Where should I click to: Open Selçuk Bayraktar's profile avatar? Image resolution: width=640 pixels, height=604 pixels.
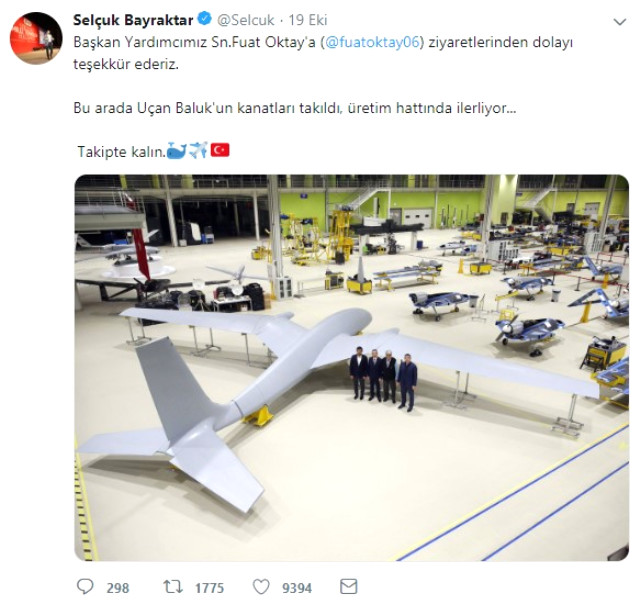(36, 38)
